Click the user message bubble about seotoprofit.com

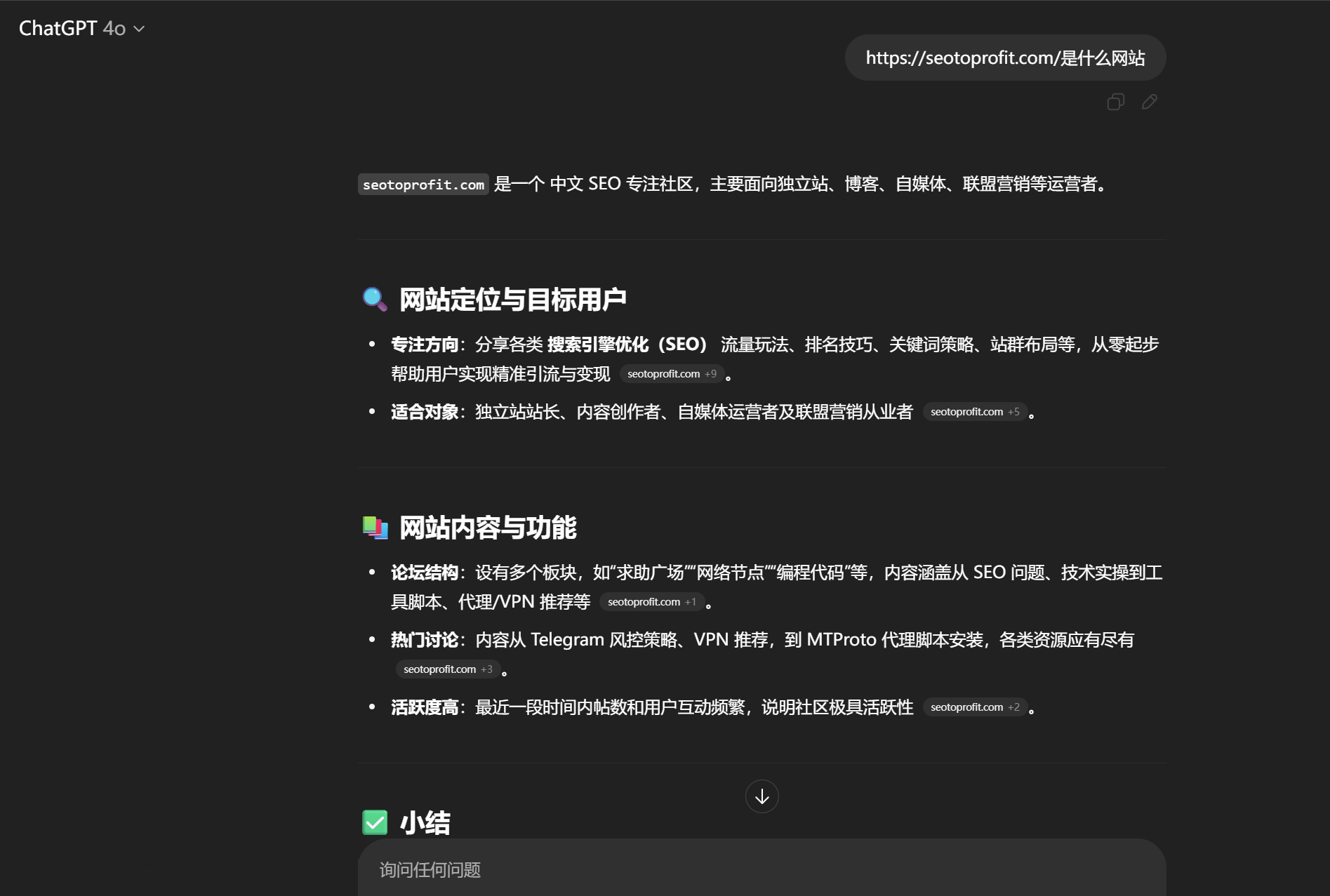pyautogui.click(x=1005, y=58)
